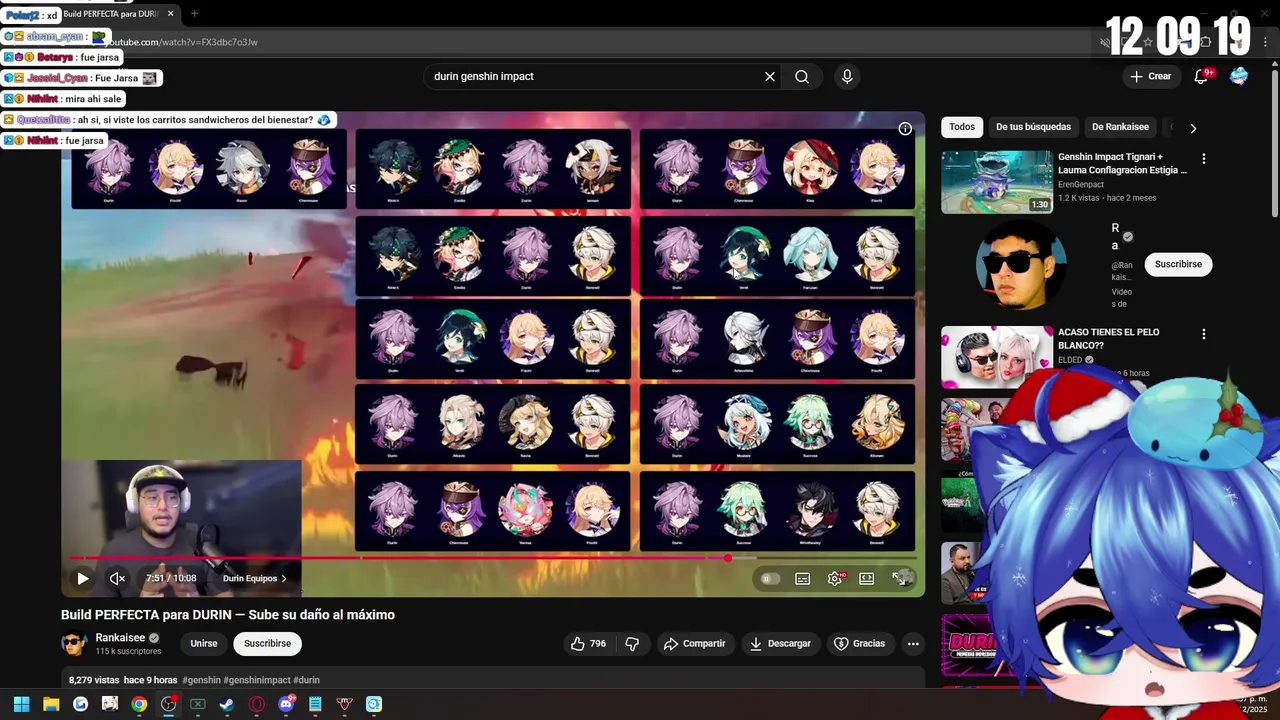The image size is (1280, 720).
Task: Open the sunglasses channel avatar in the sidebar
Action: pyautogui.click(x=1021, y=265)
